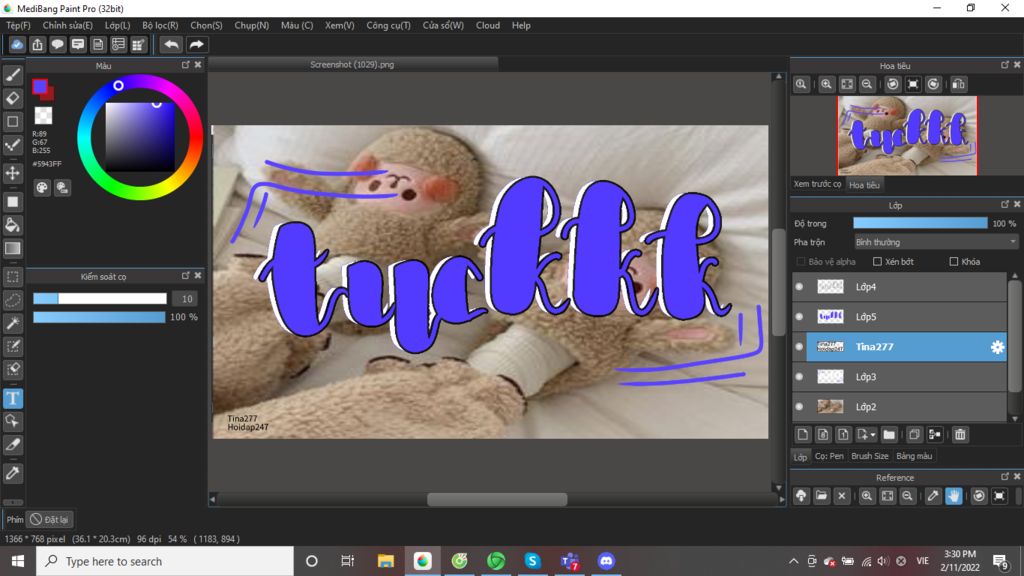Click the canvas horizontal scrollbar

(497, 500)
